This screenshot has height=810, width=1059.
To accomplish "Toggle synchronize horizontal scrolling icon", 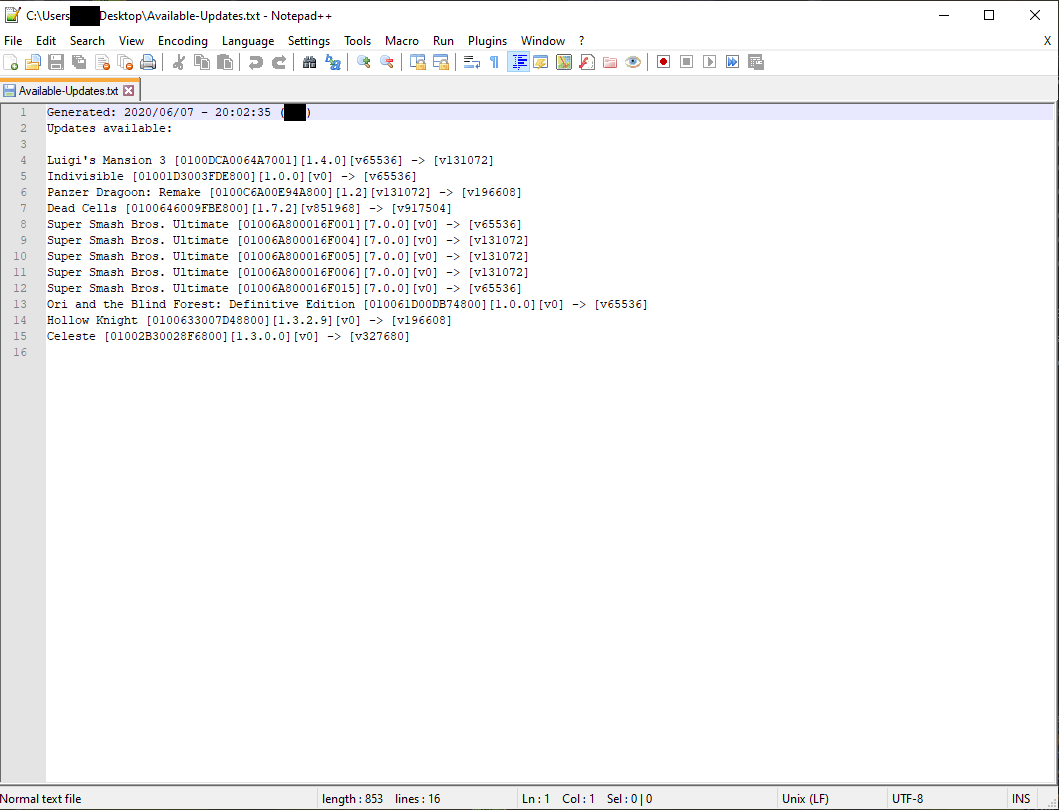I will [x=440, y=62].
